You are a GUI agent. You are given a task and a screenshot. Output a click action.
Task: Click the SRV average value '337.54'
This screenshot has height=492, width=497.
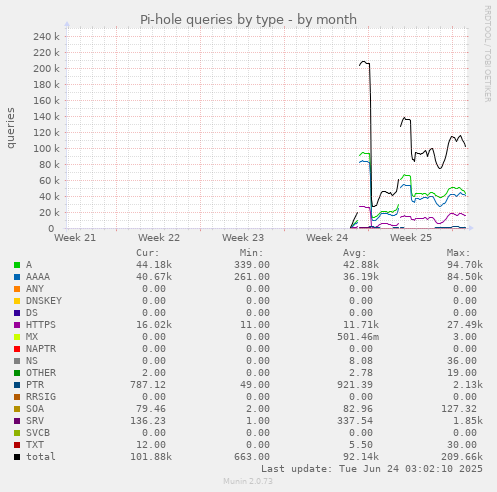click(x=355, y=421)
